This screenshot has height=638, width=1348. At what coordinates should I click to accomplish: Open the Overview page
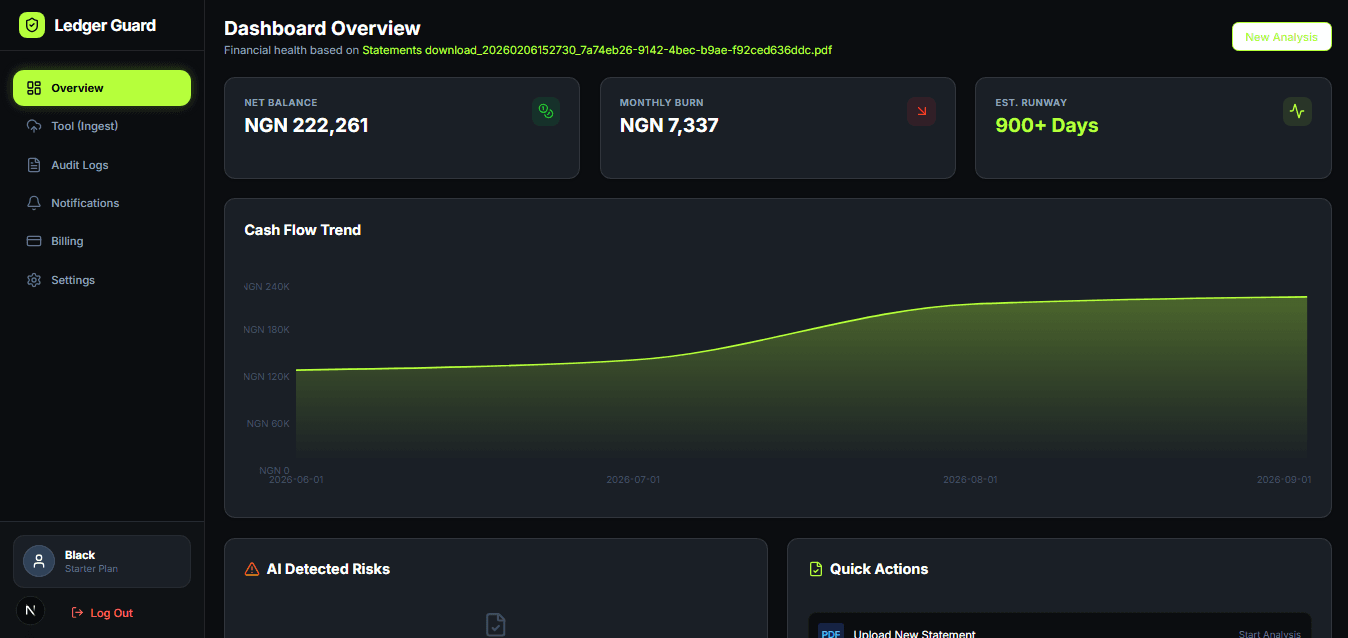point(102,88)
